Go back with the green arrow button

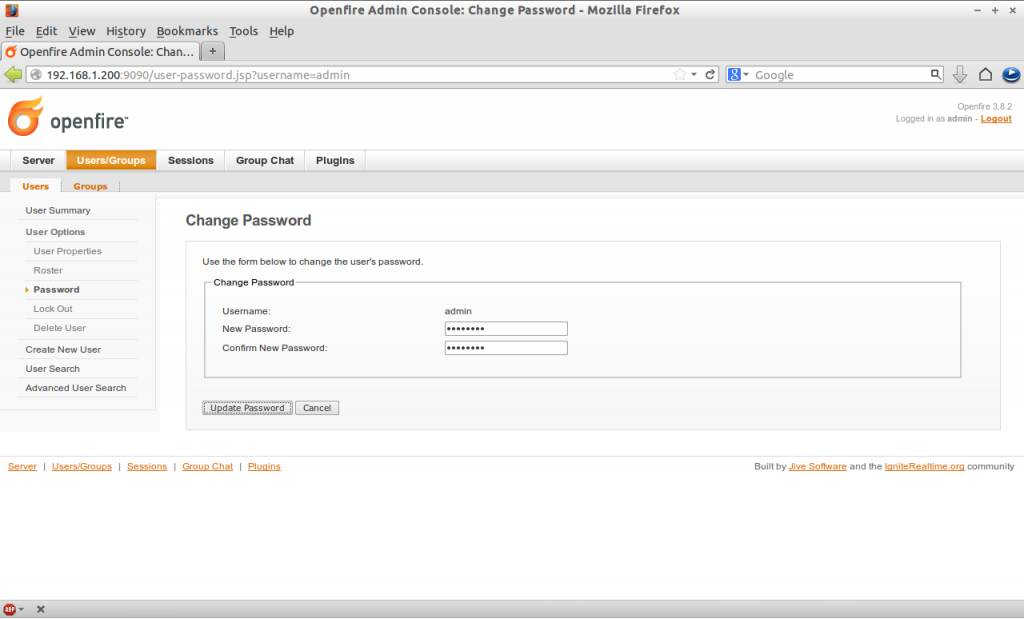coord(13,74)
